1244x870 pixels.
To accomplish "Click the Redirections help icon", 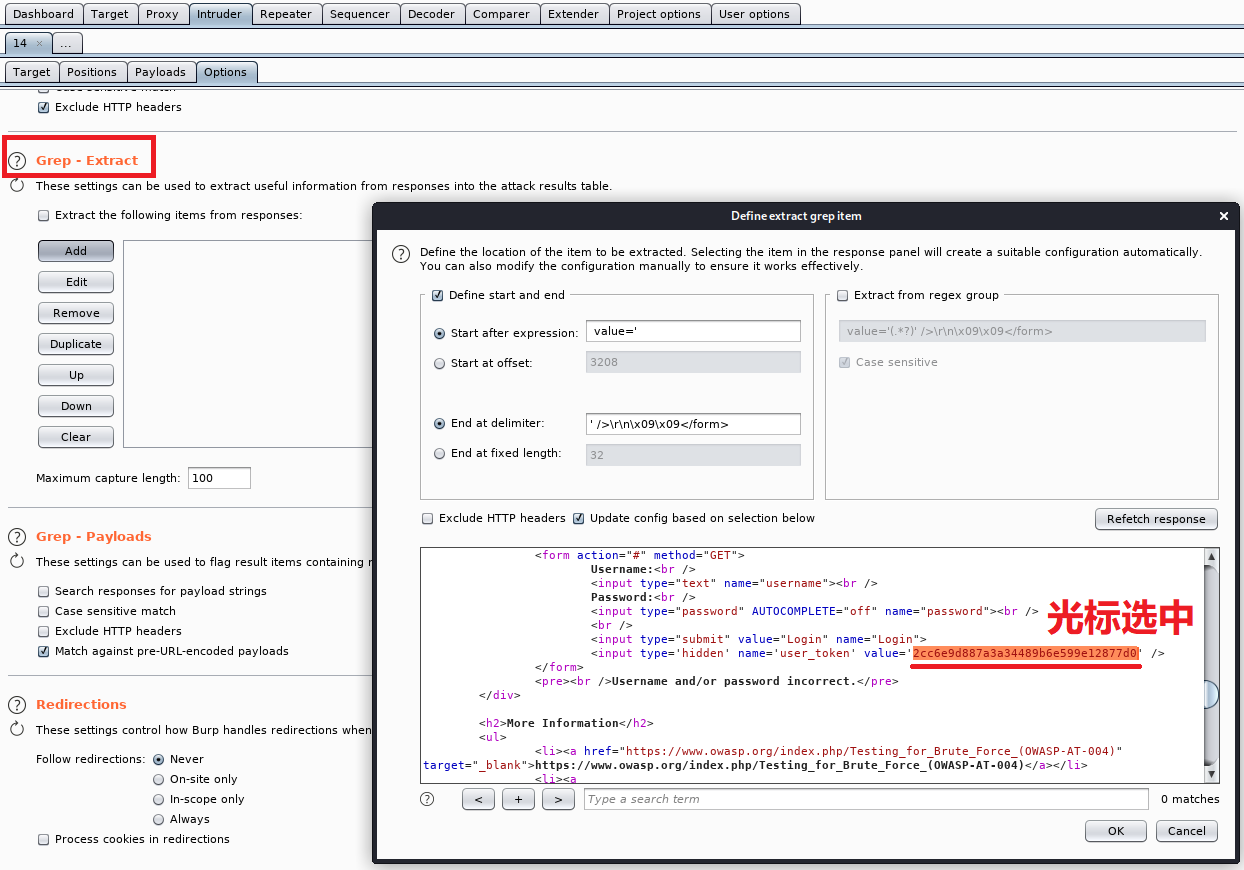I will tap(17, 705).
